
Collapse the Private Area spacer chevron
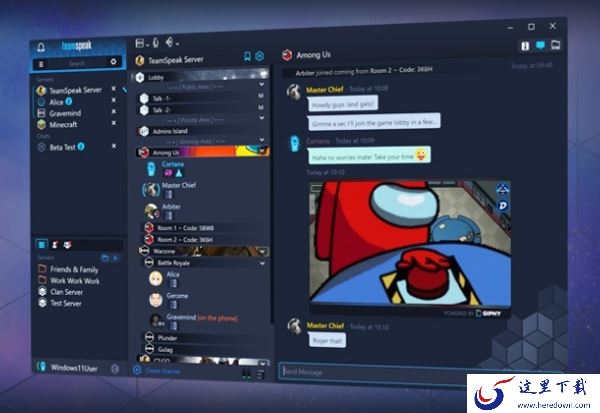click(262, 118)
